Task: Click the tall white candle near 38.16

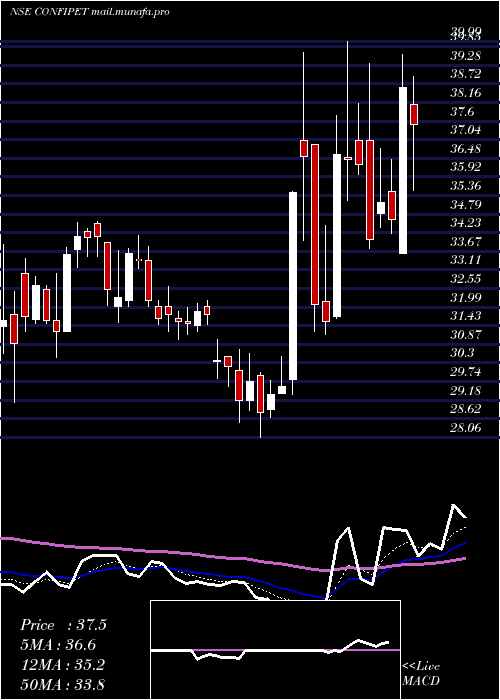Action: click(x=403, y=171)
